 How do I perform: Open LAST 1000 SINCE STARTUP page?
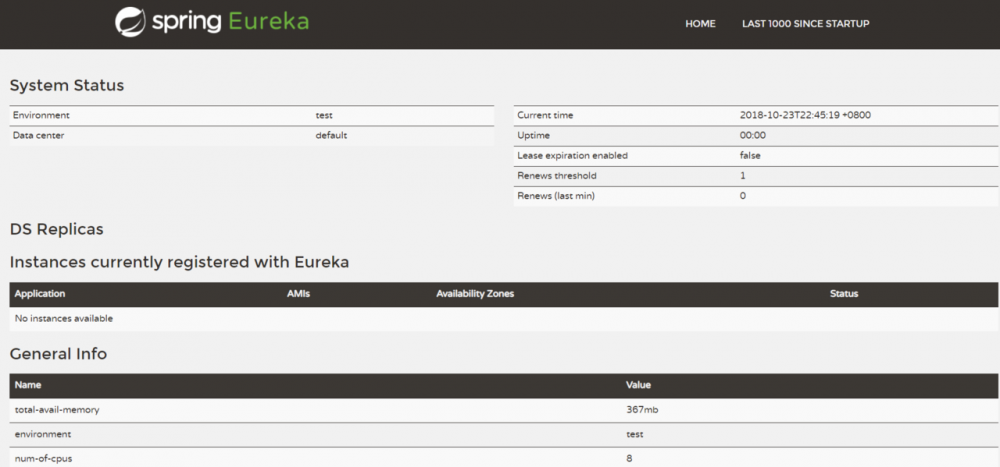click(x=805, y=23)
